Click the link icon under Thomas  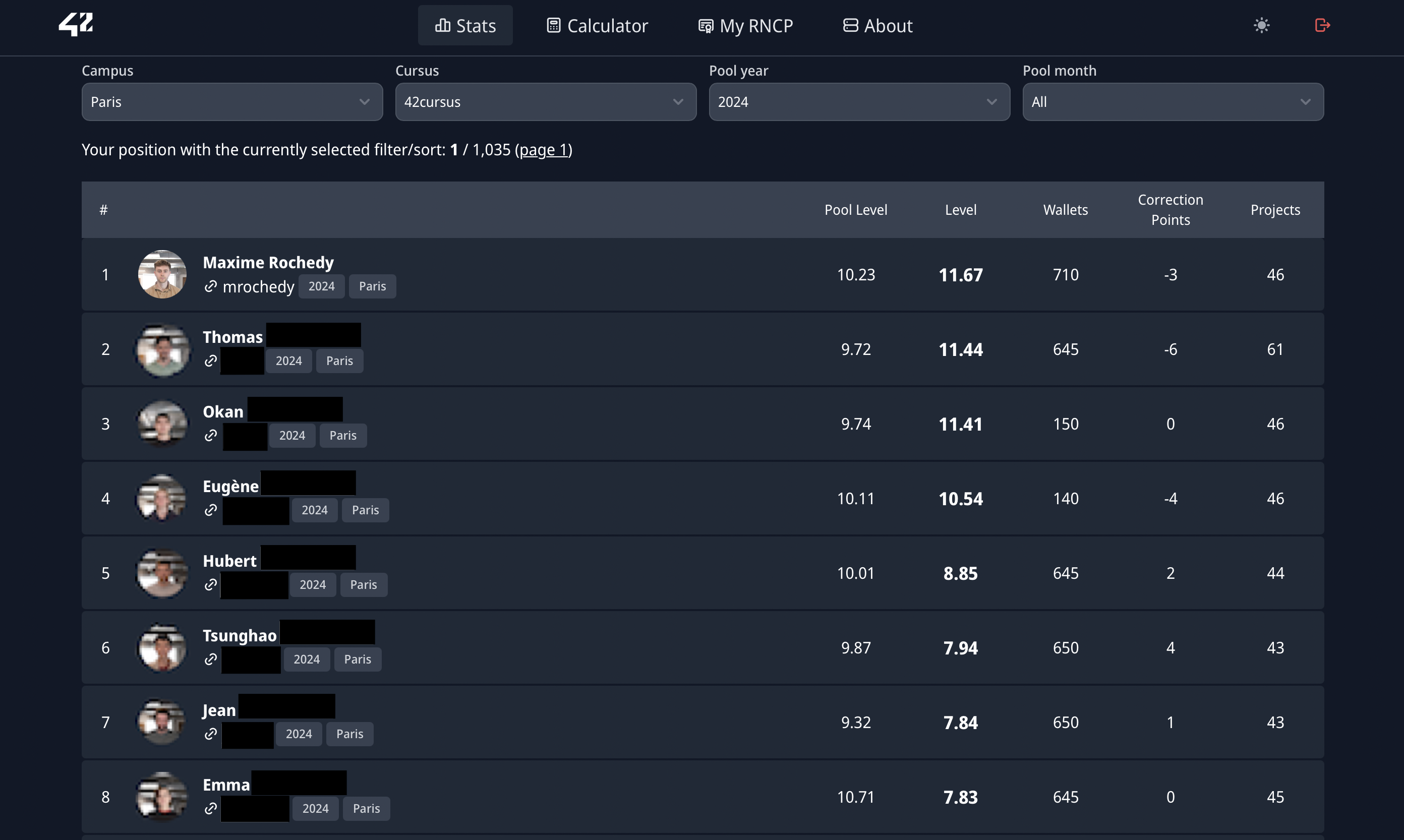tap(211, 361)
